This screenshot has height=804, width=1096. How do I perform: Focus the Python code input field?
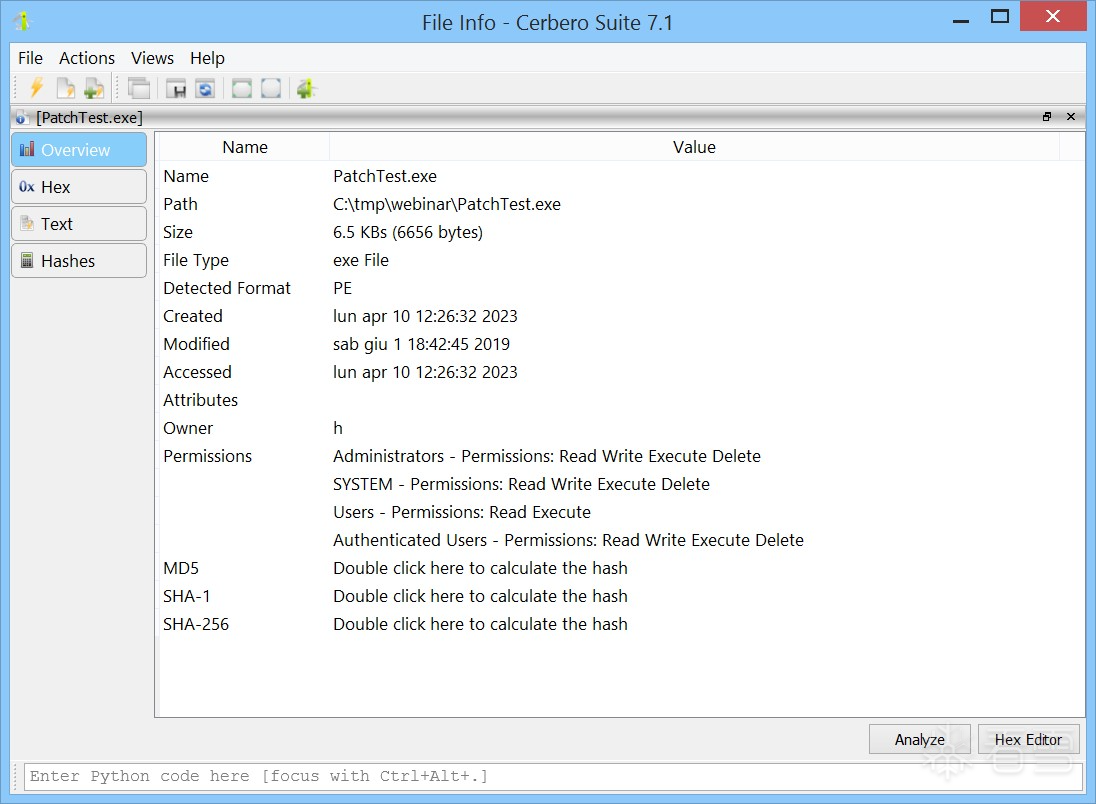[x=553, y=776]
